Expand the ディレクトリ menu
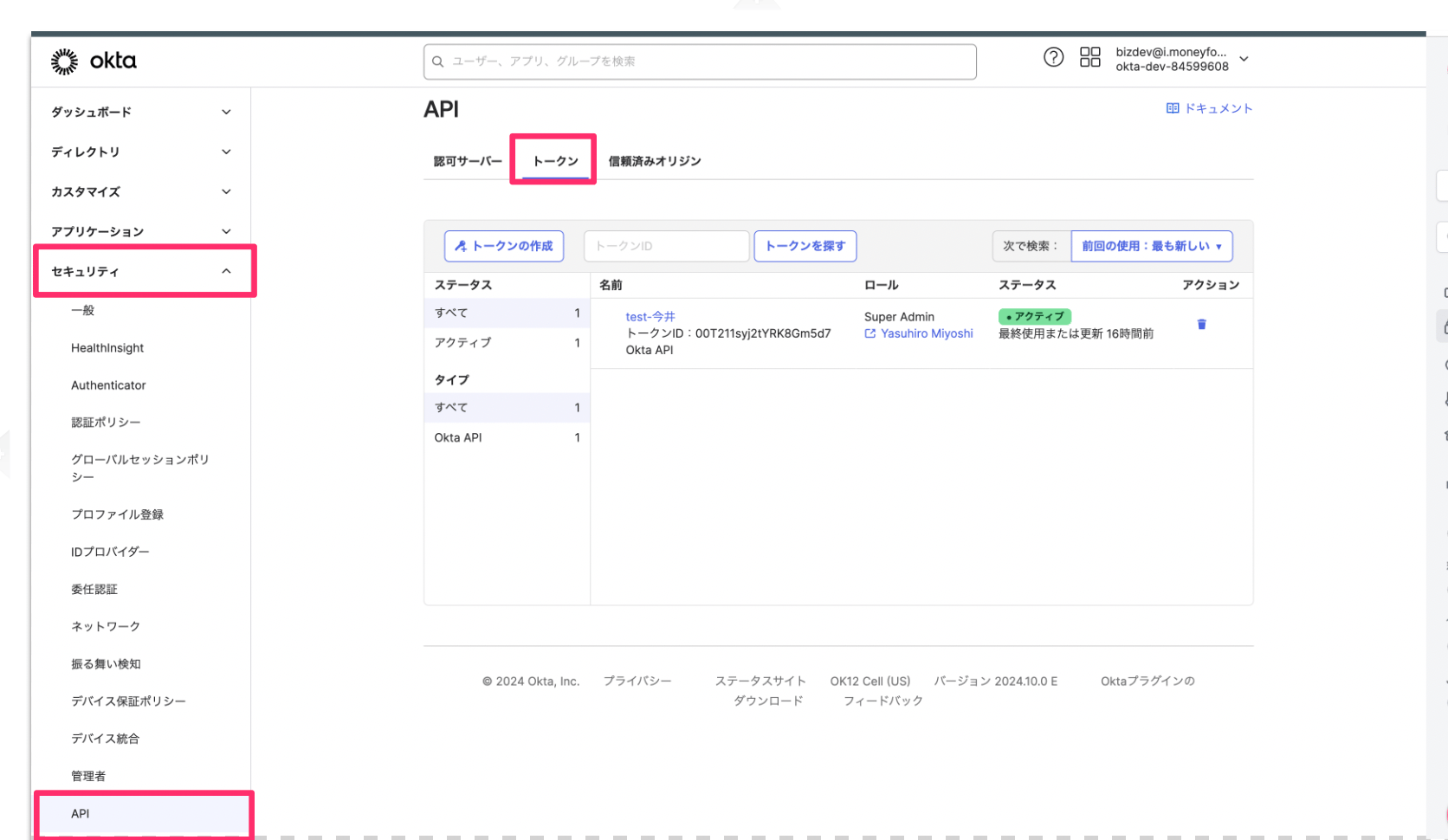The image size is (1448, 840). pos(141,152)
